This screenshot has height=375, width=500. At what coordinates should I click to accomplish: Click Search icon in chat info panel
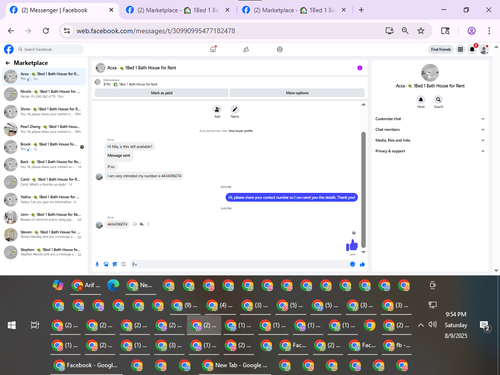pos(438,99)
